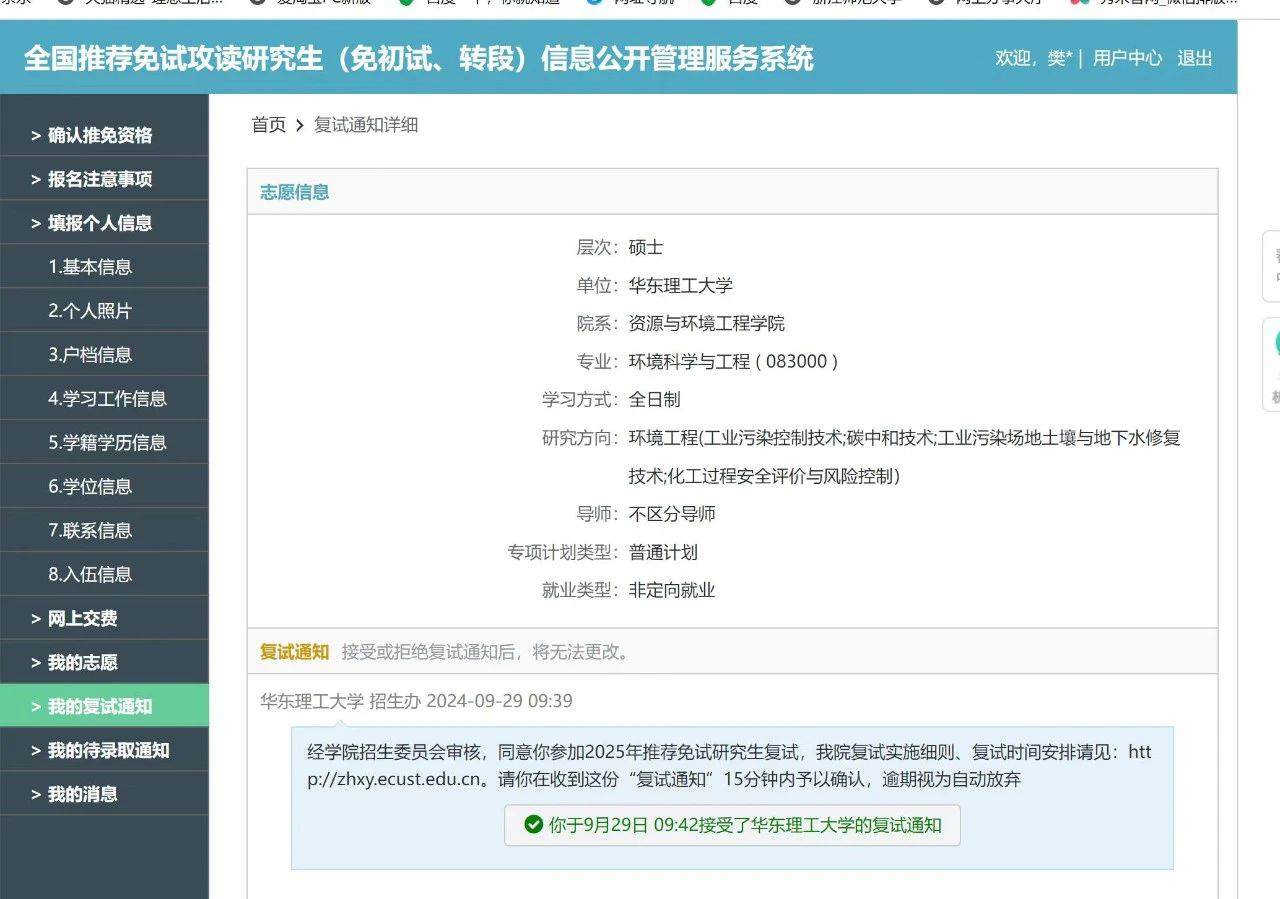Select 4.学习工作信息 in the sidebar
The height and width of the screenshot is (899, 1280).
coord(104,399)
